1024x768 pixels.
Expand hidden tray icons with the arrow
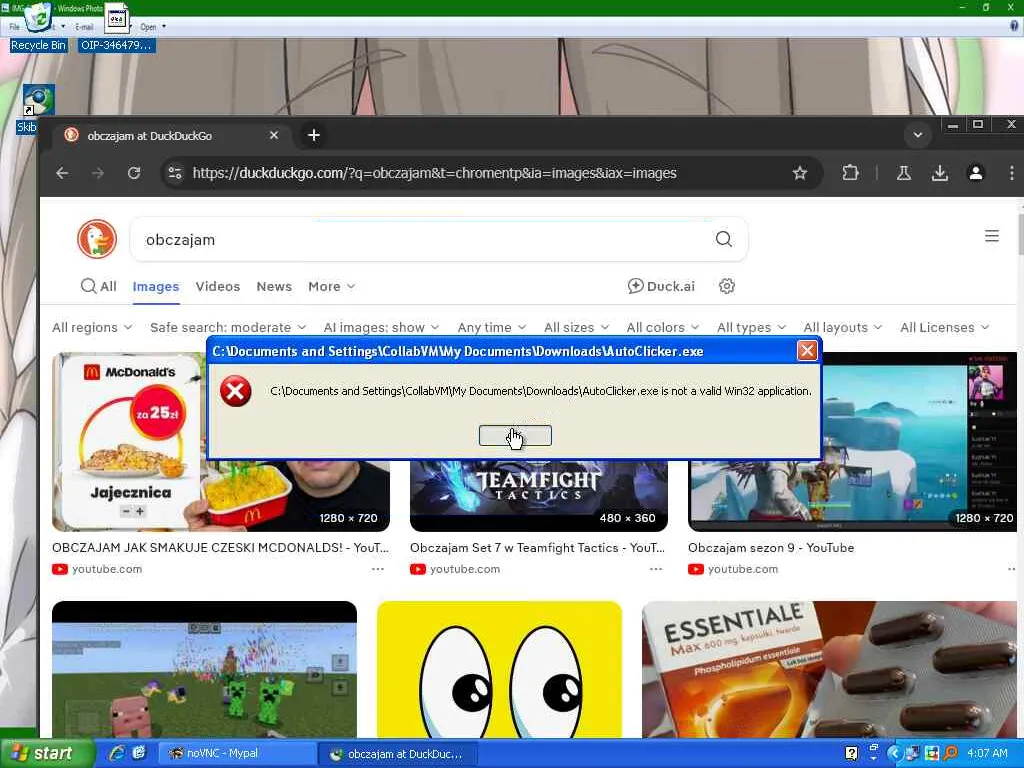click(893, 753)
